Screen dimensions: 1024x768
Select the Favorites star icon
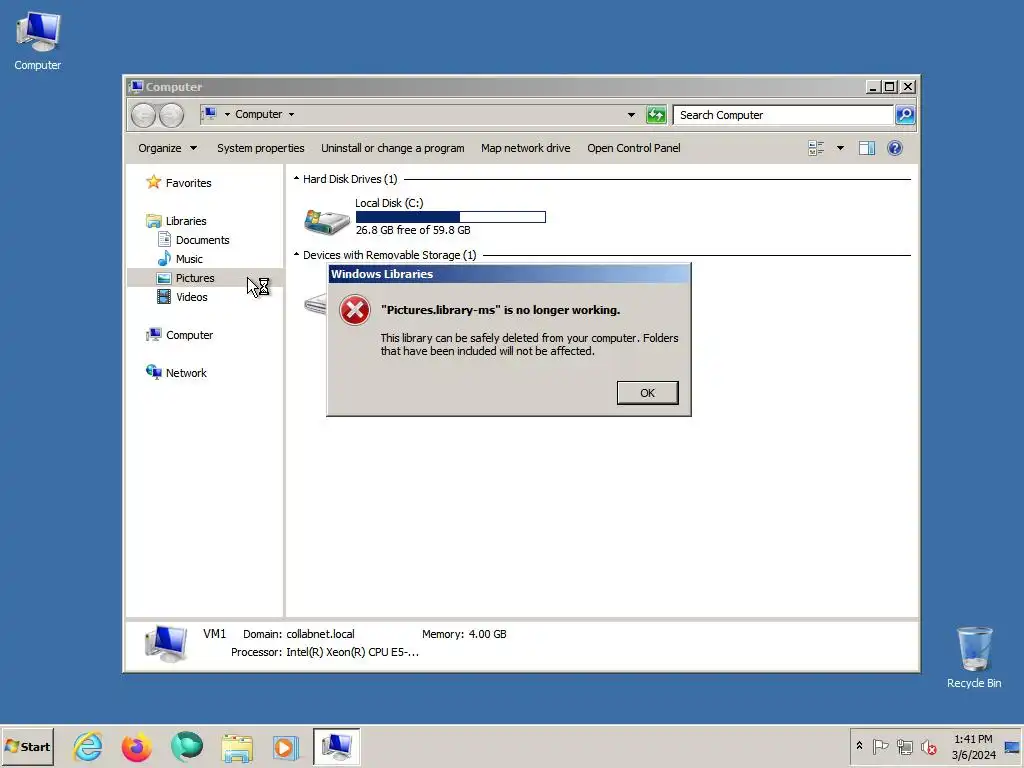click(x=153, y=182)
